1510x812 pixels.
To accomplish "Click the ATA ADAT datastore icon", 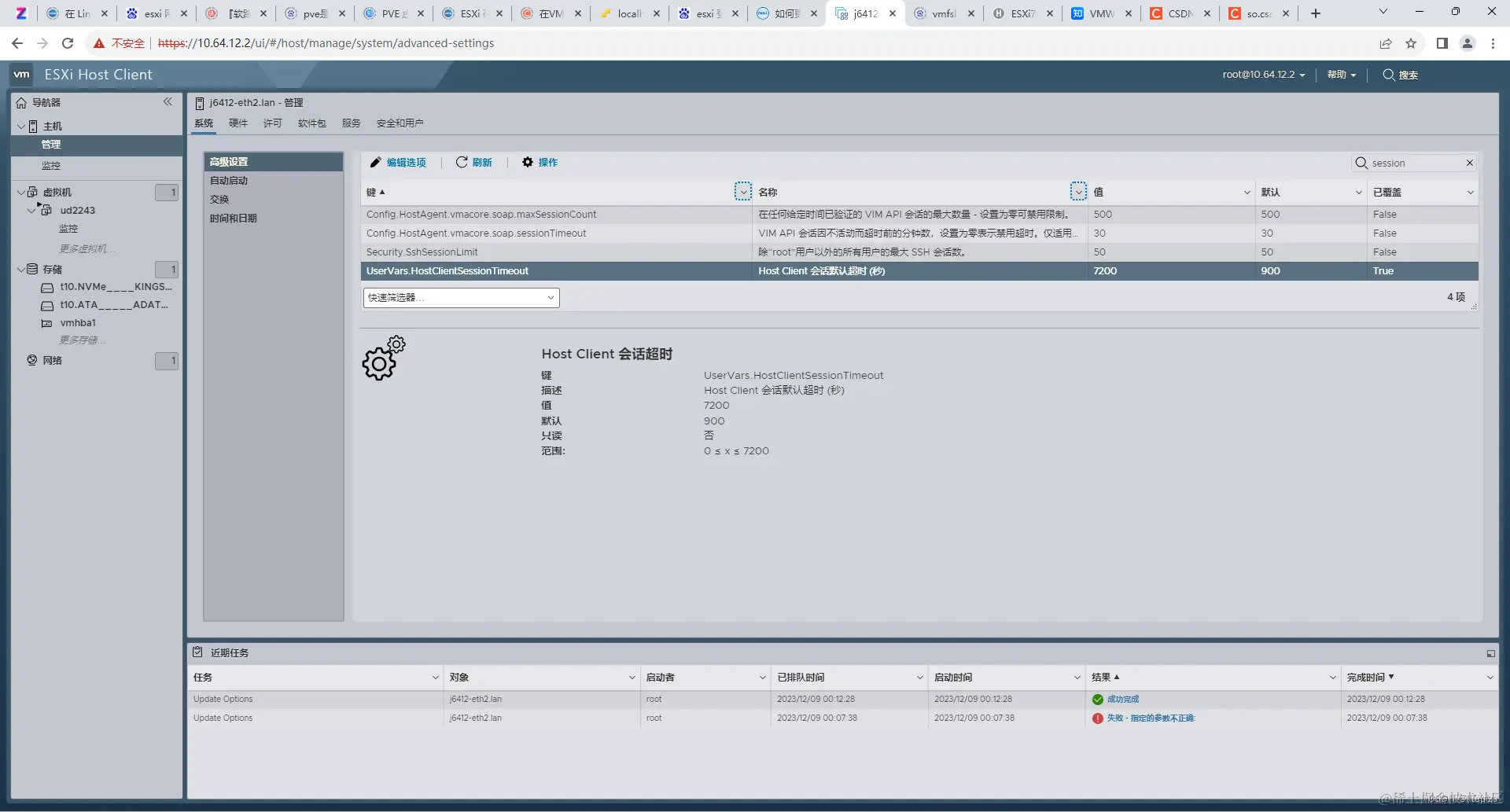I will (x=47, y=306).
